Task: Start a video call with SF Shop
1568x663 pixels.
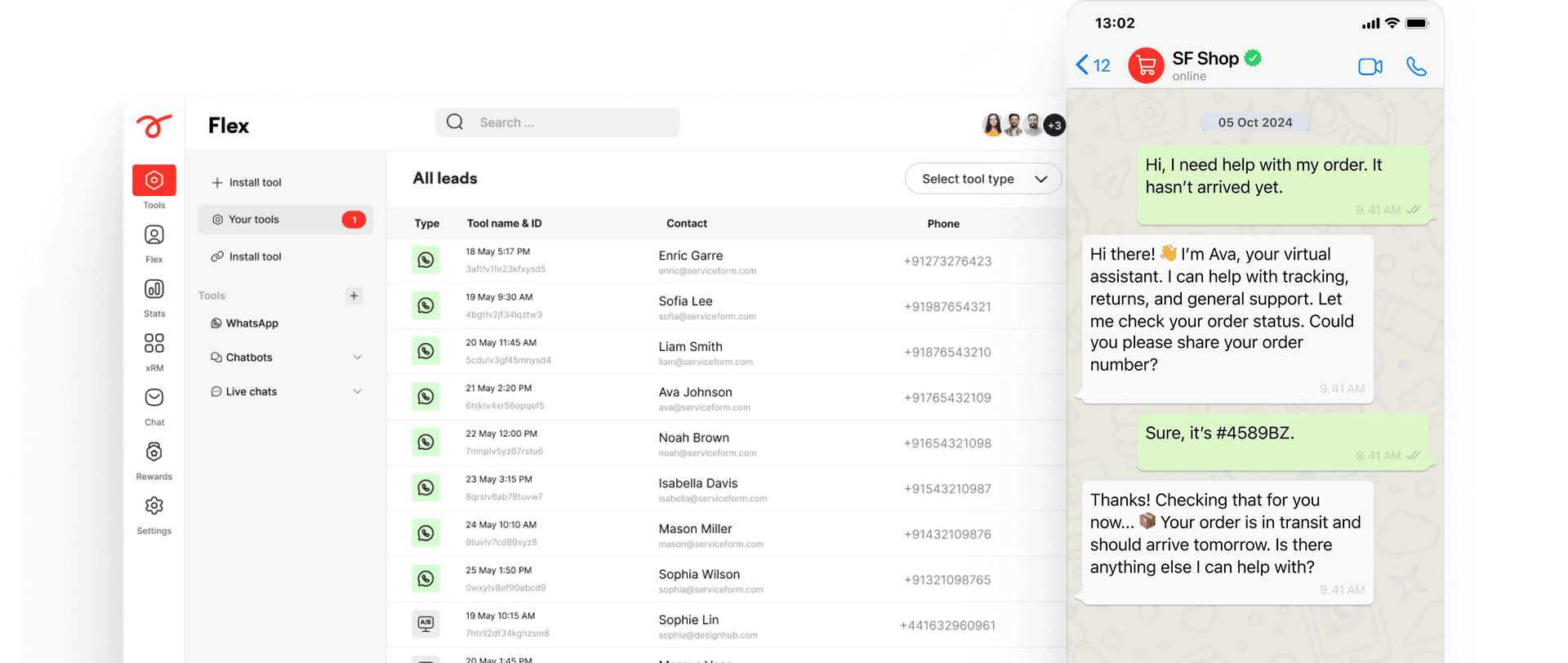Action: pyautogui.click(x=1370, y=67)
